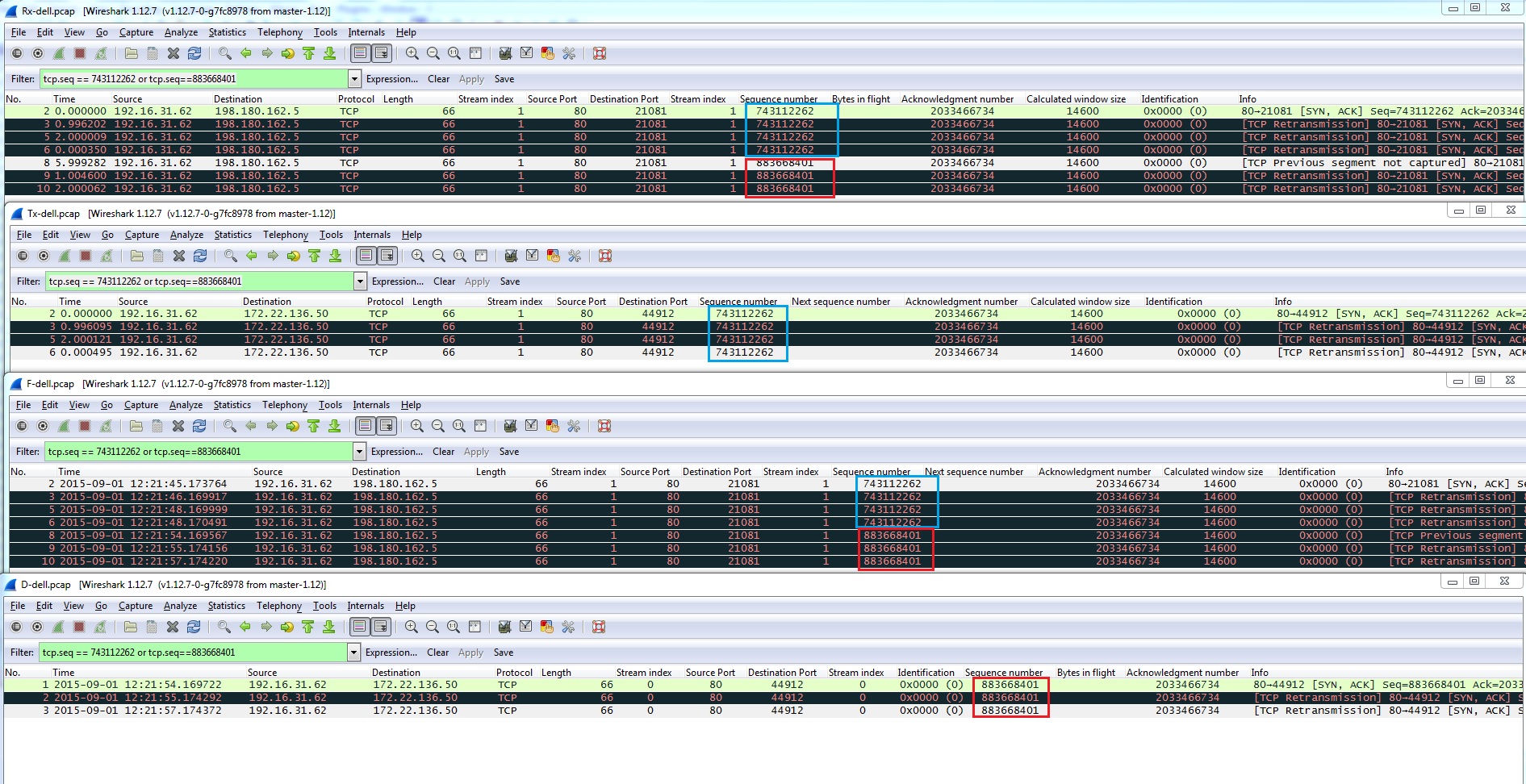Screen dimensions: 1526x784
Task: Open the Capture Interfaces list in Rx-dell.pcap
Action: coord(18,52)
